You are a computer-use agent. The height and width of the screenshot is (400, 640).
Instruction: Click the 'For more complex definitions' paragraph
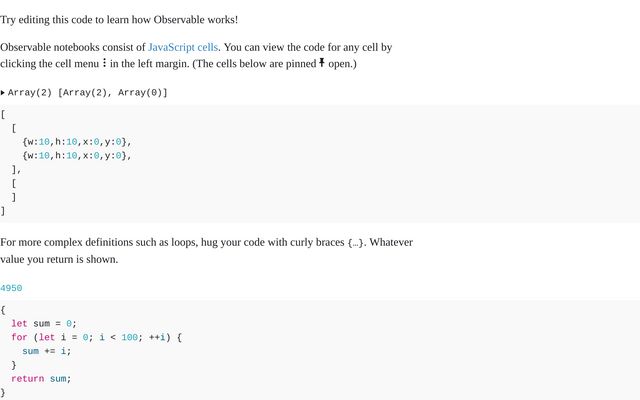pos(207,251)
